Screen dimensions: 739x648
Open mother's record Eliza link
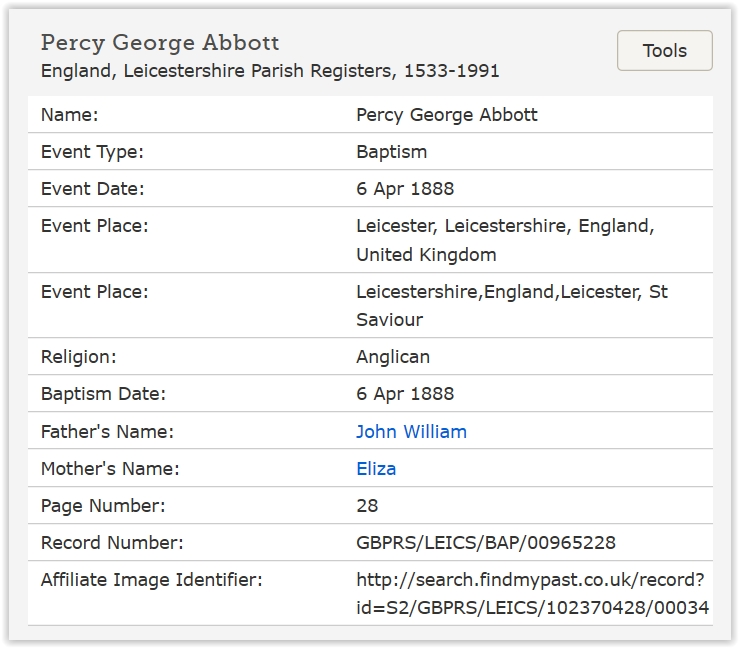click(x=376, y=469)
